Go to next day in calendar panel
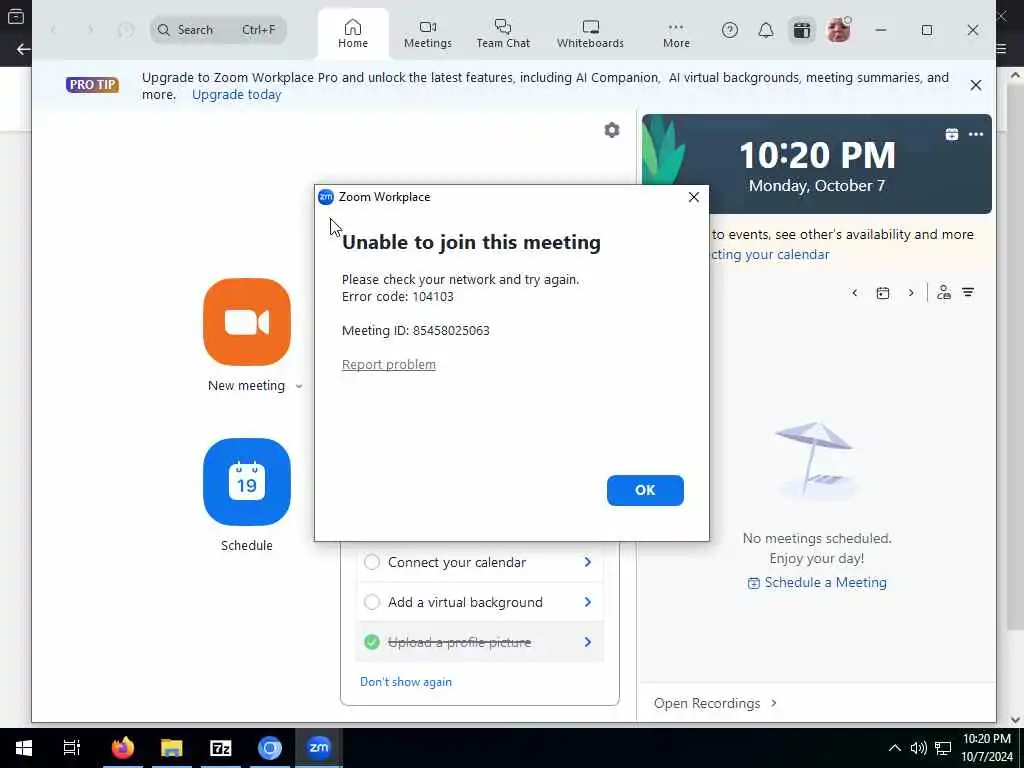This screenshot has width=1024, height=768. coord(911,293)
